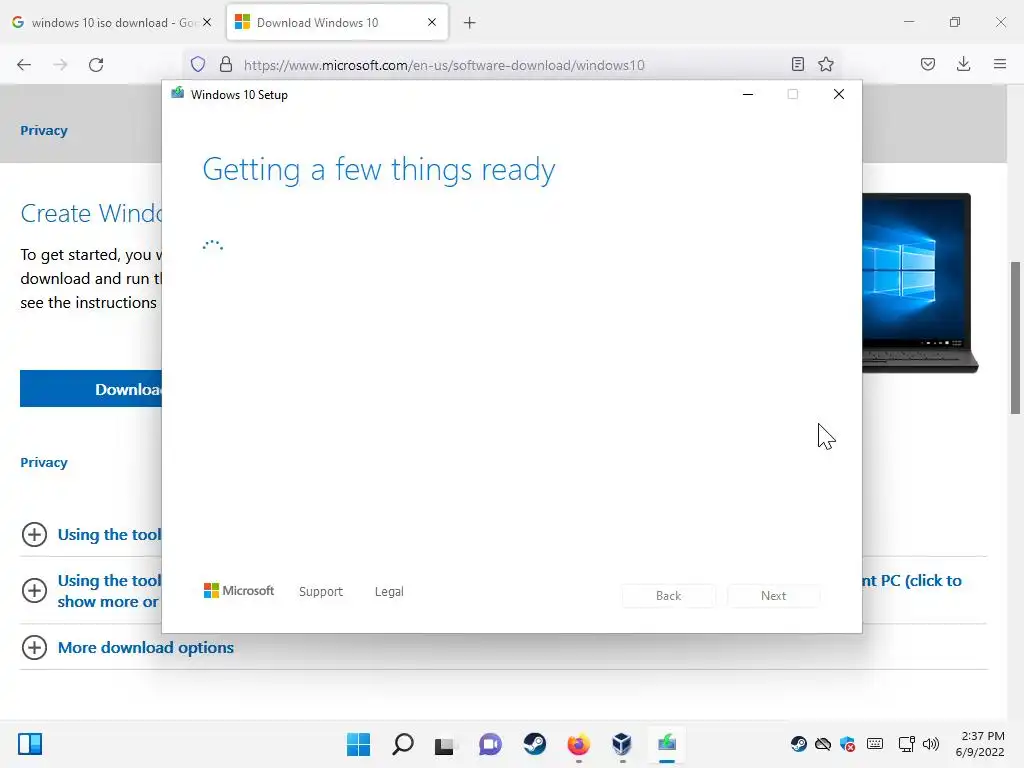Click Legal link in Windows 10 Setup

point(389,592)
